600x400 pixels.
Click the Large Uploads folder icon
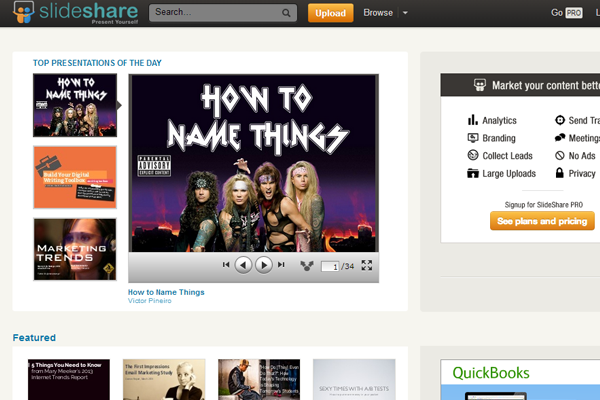pos(473,173)
